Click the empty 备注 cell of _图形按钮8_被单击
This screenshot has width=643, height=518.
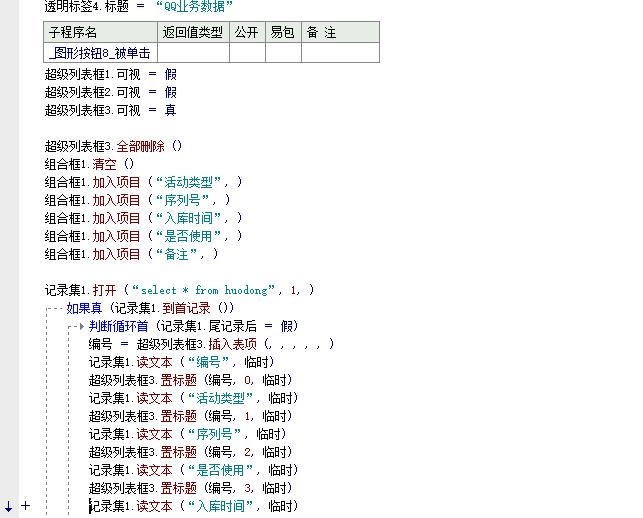pyautogui.click(x=340, y=52)
